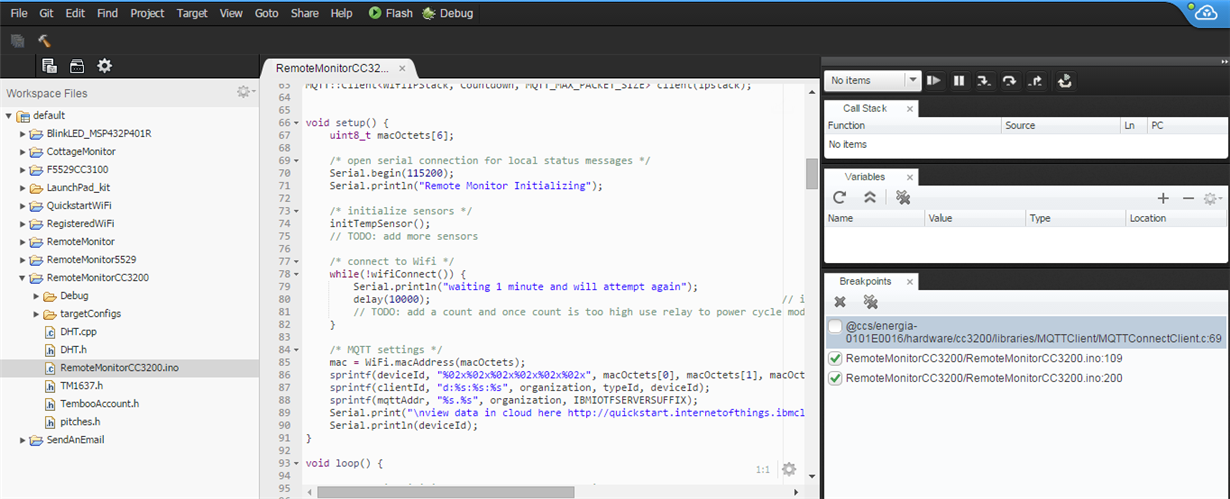
Task: Click the window panel icon left of the gear
Action: 76,66
